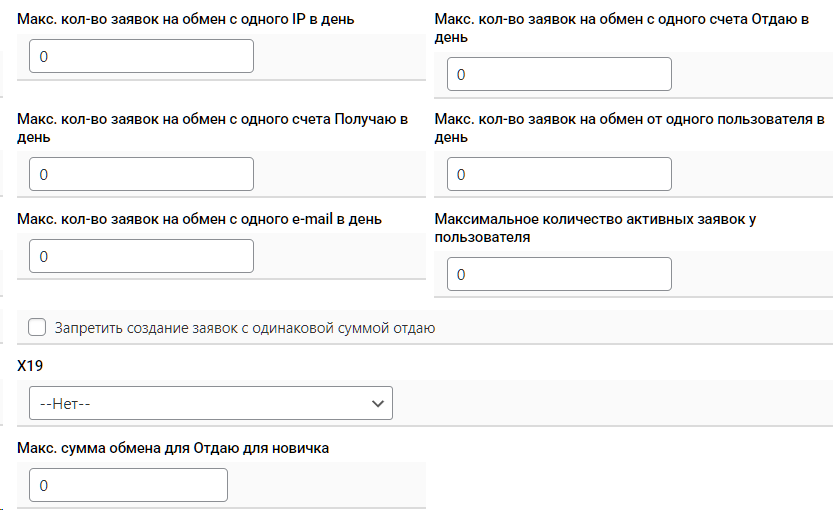Click the 'с одного счета Получаю в день' label
The height and width of the screenshot is (510, 833).
point(212,120)
